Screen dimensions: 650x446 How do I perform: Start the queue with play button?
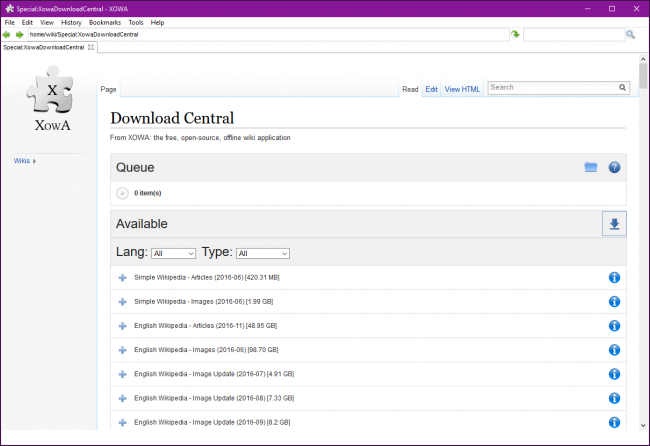click(122, 193)
